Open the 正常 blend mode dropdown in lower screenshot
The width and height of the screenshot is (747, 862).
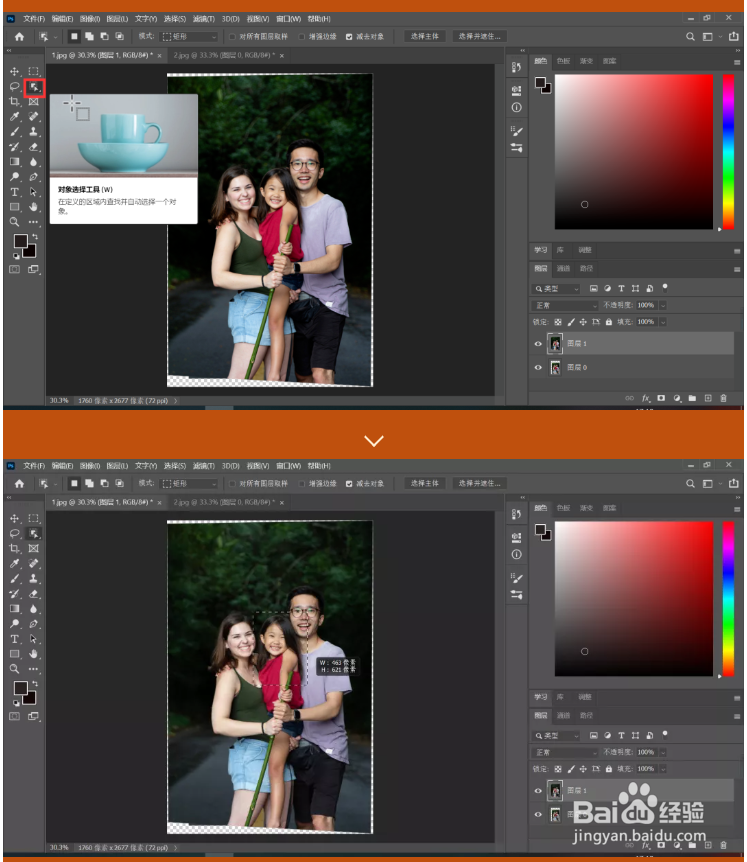(x=565, y=752)
